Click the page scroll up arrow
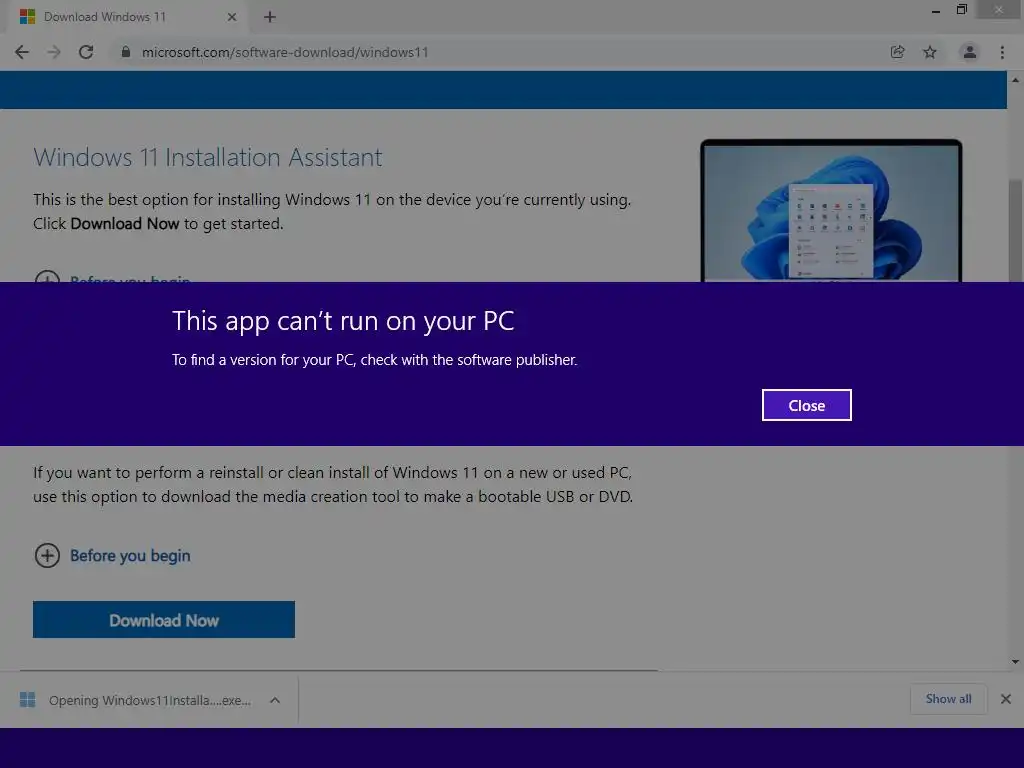The width and height of the screenshot is (1024, 768). [x=1016, y=80]
